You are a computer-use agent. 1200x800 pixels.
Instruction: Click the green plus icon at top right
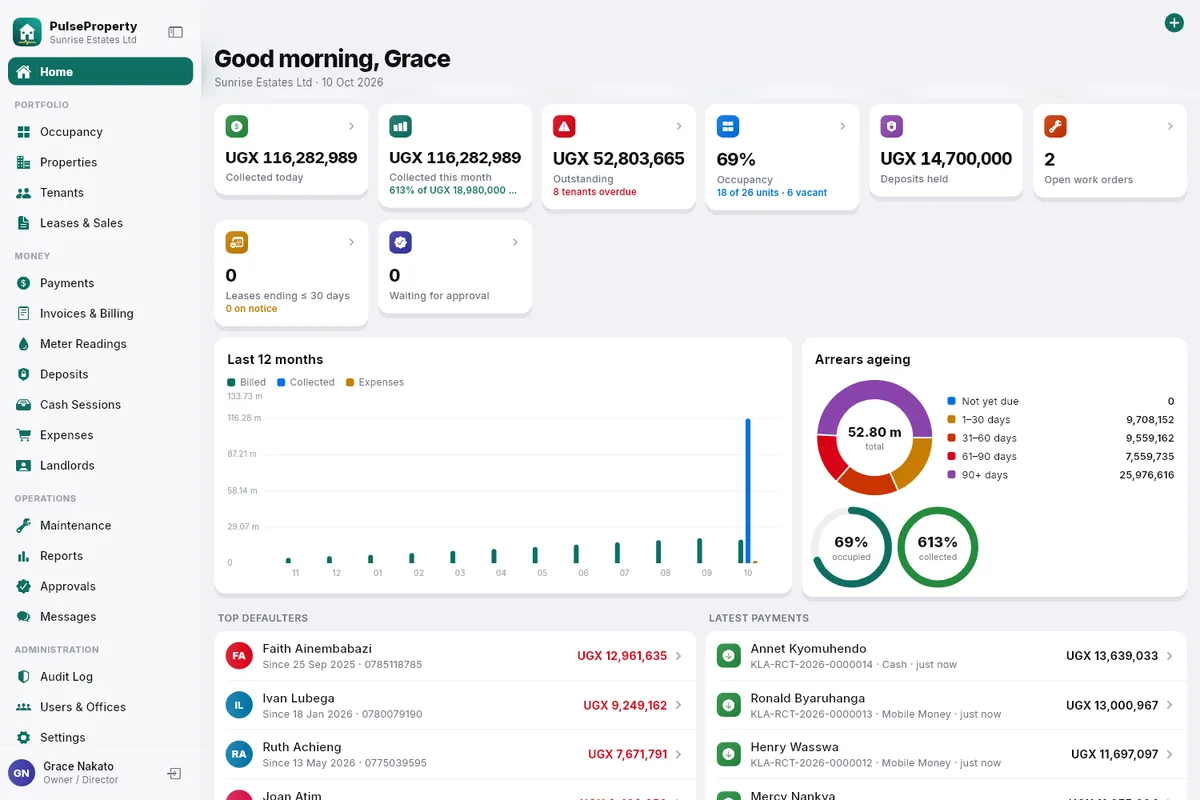1174,22
